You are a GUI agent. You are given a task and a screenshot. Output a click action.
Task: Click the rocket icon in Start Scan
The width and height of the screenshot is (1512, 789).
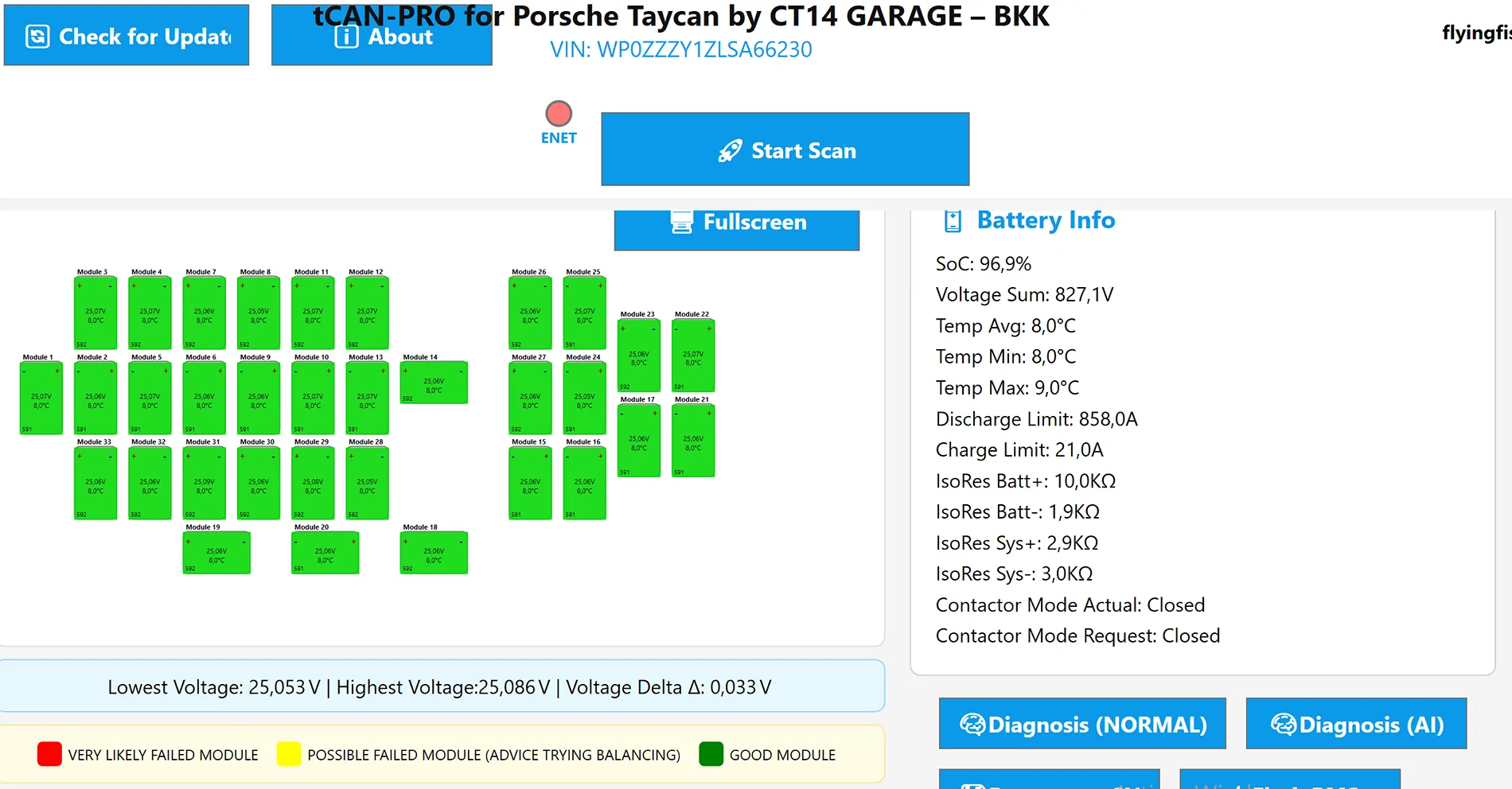click(x=730, y=151)
